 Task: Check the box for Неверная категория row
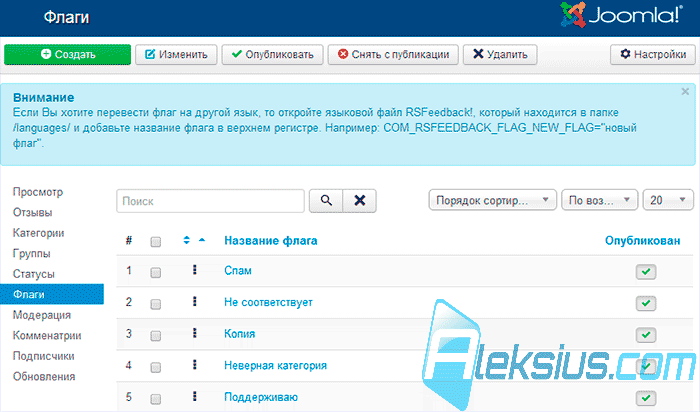[x=155, y=367]
